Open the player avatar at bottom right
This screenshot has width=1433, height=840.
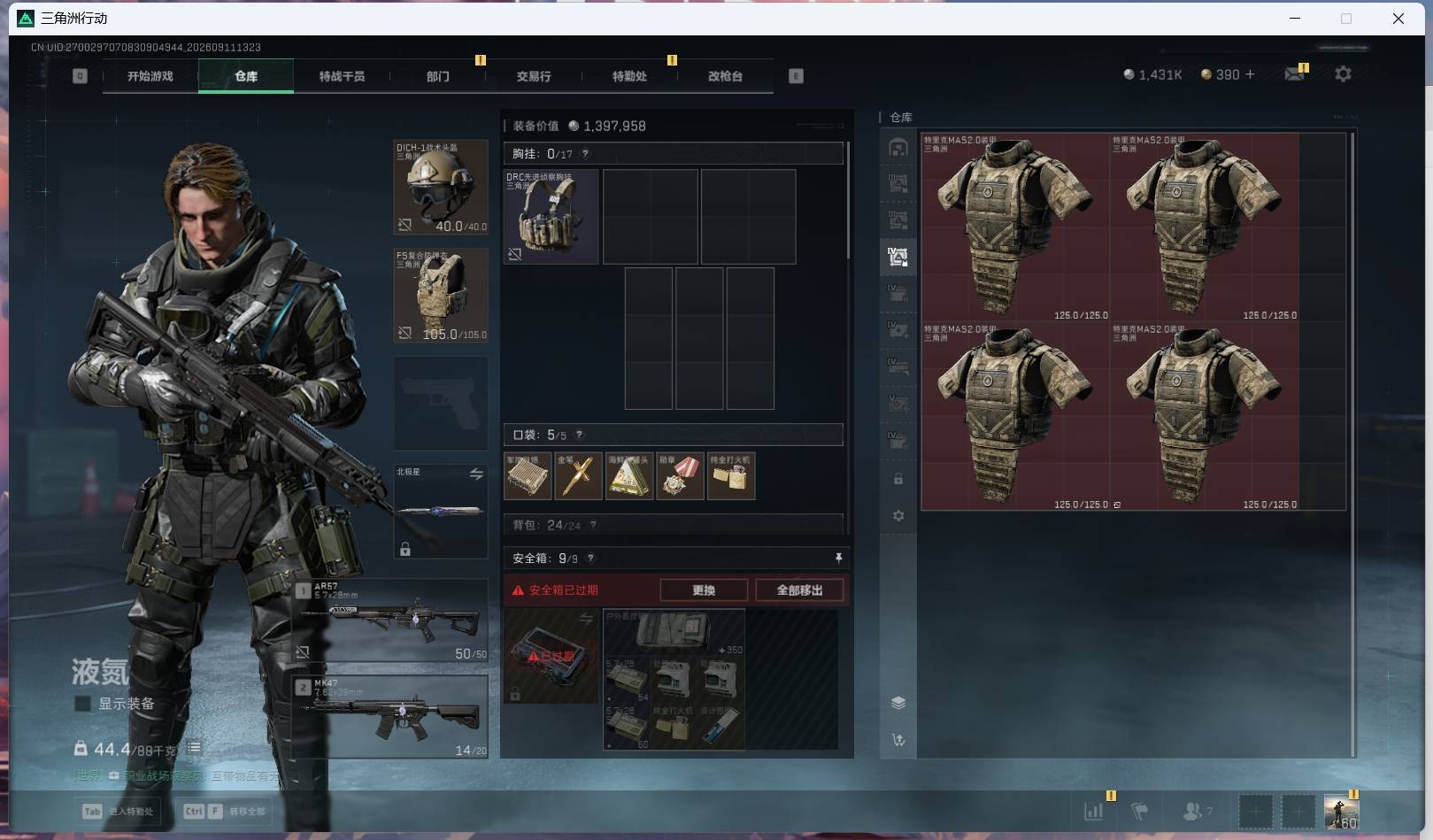[x=1341, y=811]
